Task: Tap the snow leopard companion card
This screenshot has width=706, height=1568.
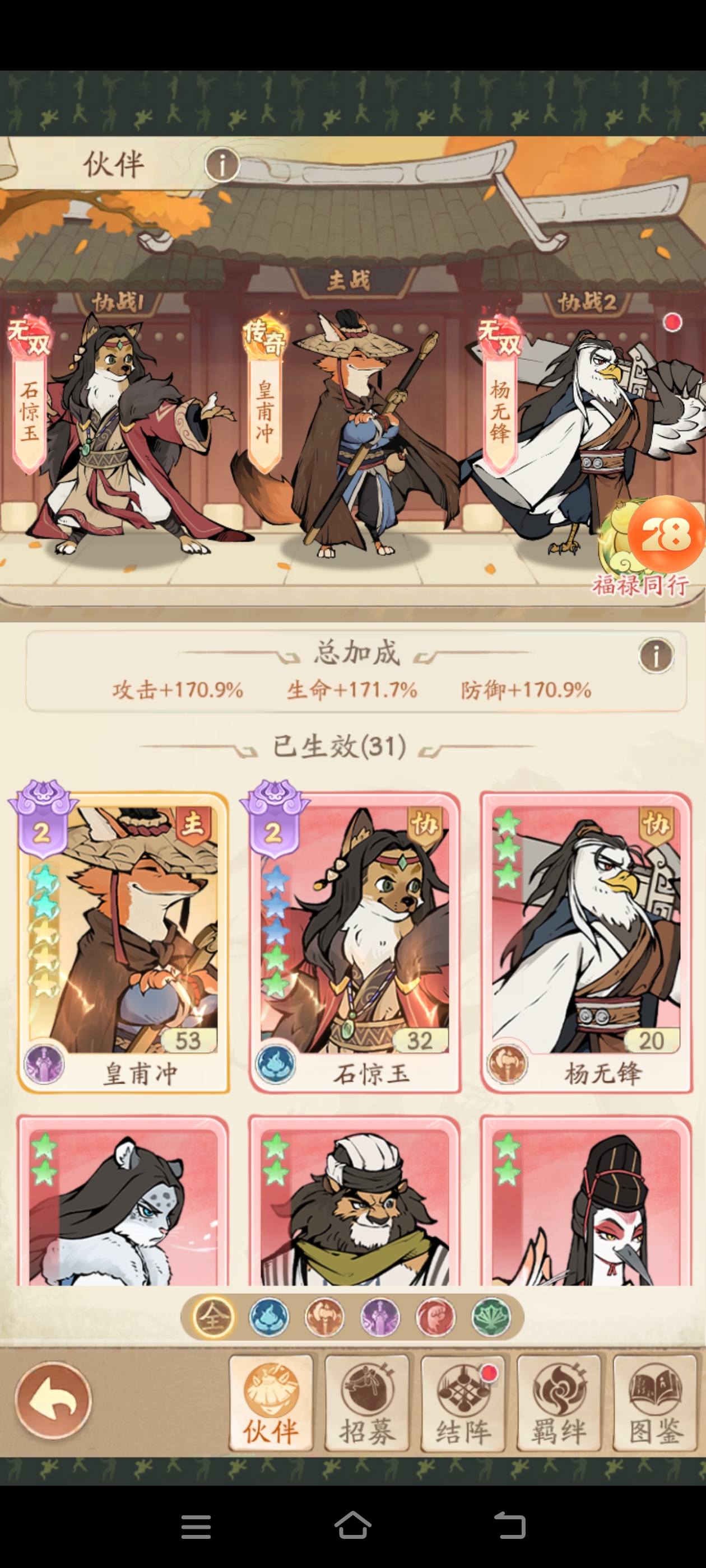Action: (123, 1200)
